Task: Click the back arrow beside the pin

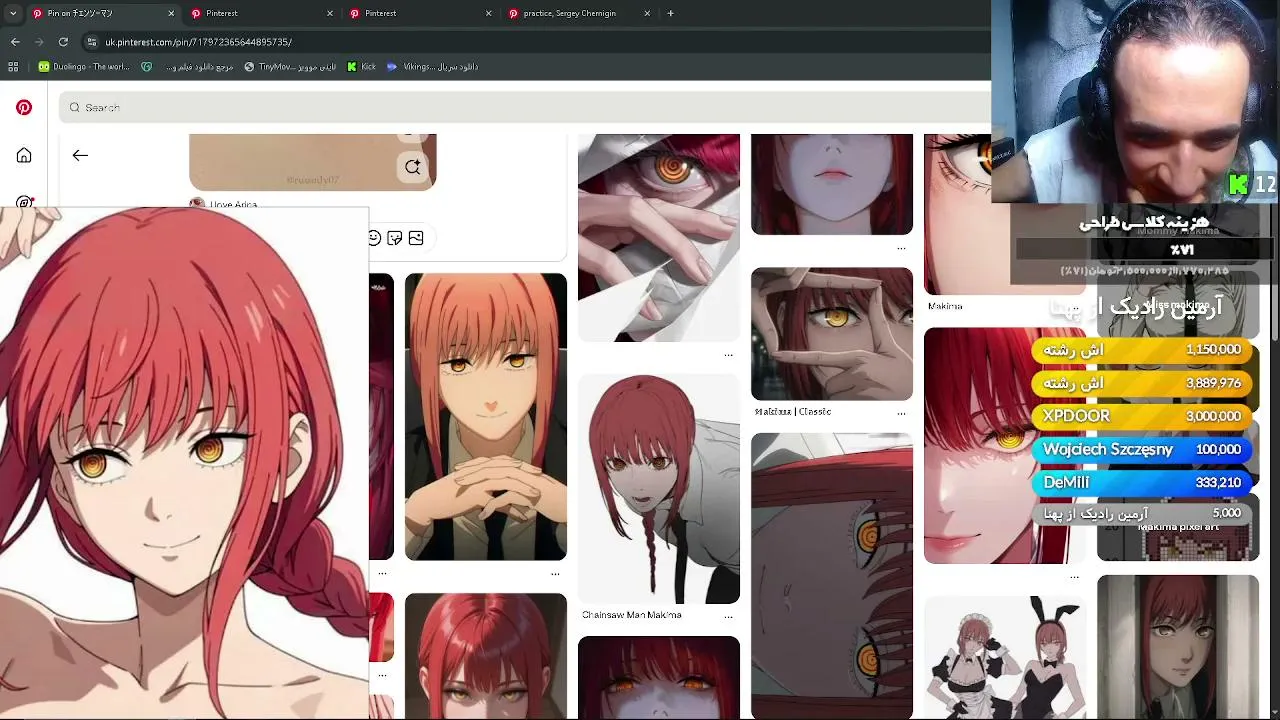Action: [80, 155]
